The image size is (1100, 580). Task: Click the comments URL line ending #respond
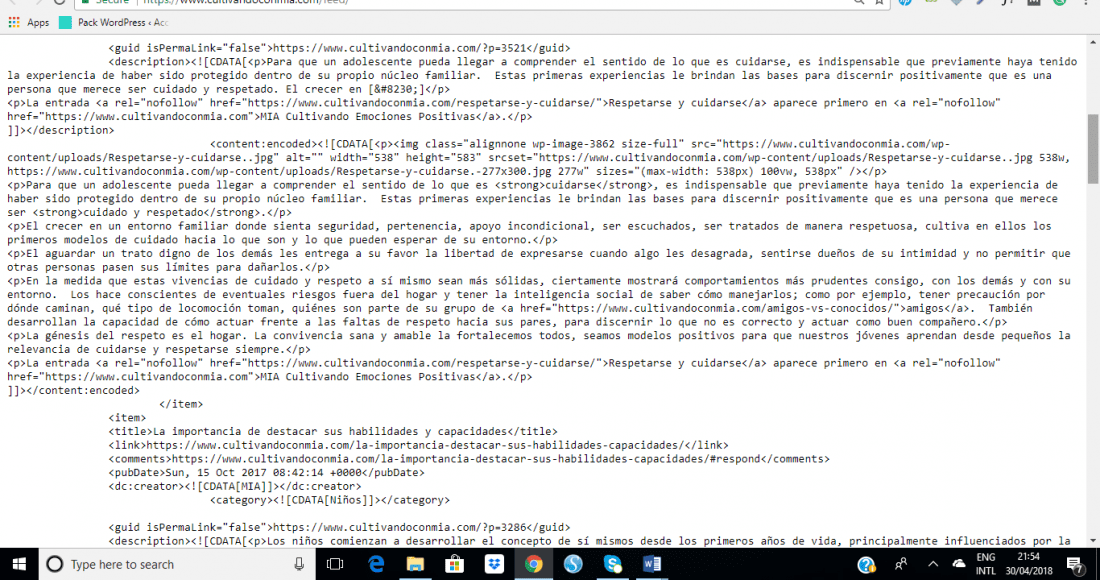click(469, 459)
